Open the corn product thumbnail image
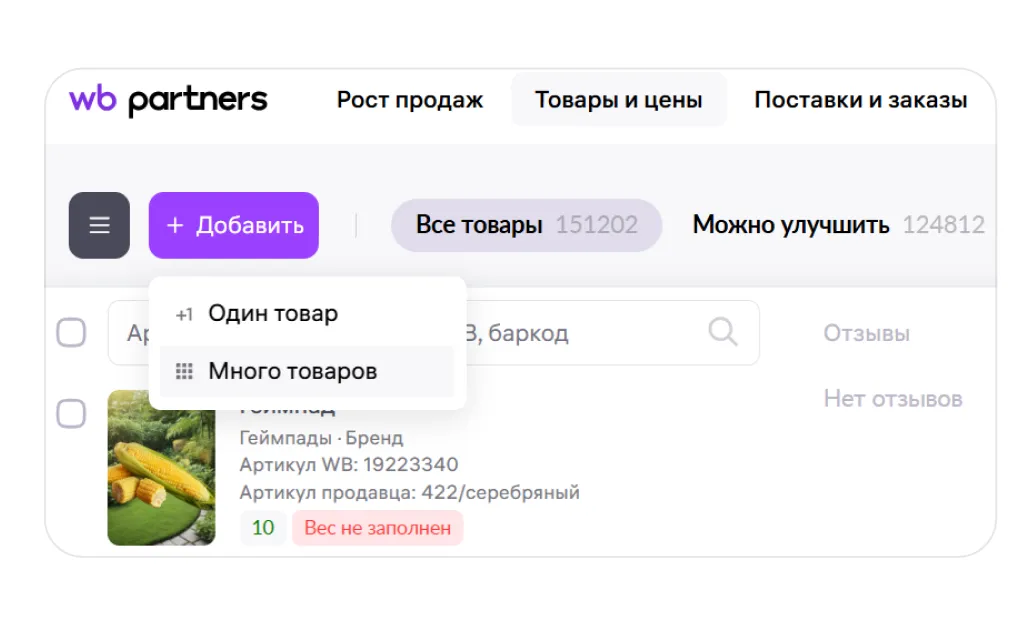1036x621 pixels. [x=161, y=468]
